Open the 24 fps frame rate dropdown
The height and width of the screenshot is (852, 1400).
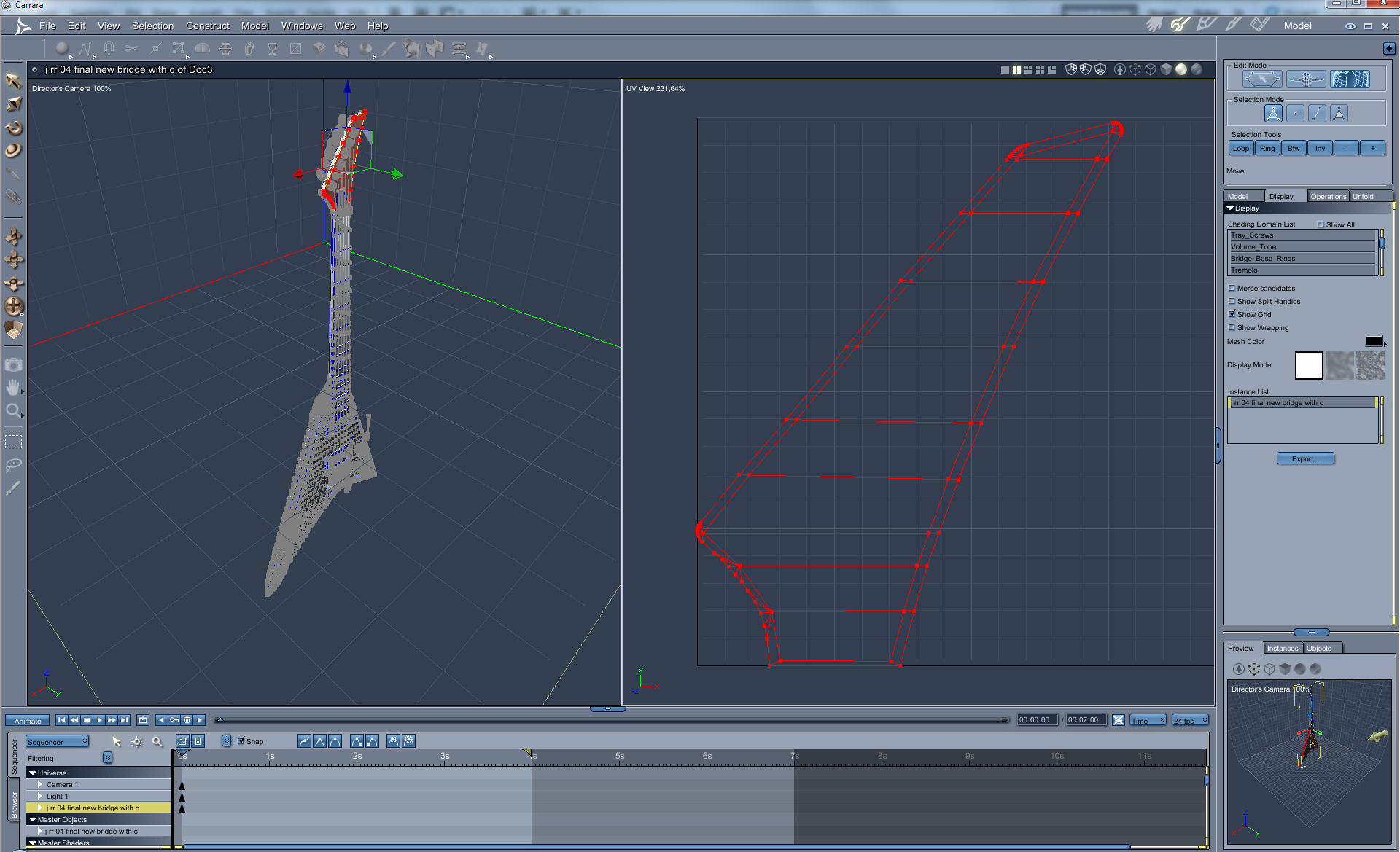click(x=1190, y=721)
